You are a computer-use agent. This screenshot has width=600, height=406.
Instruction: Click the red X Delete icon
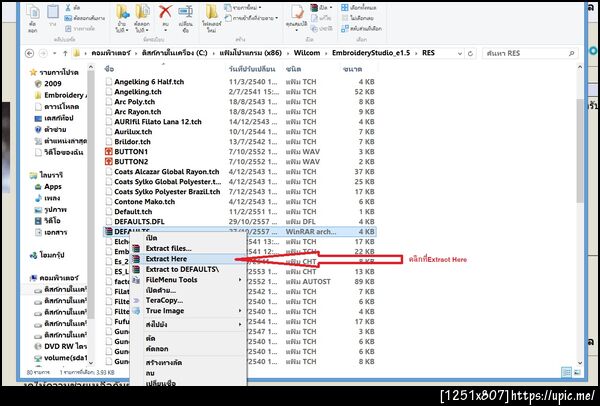point(165,11)
